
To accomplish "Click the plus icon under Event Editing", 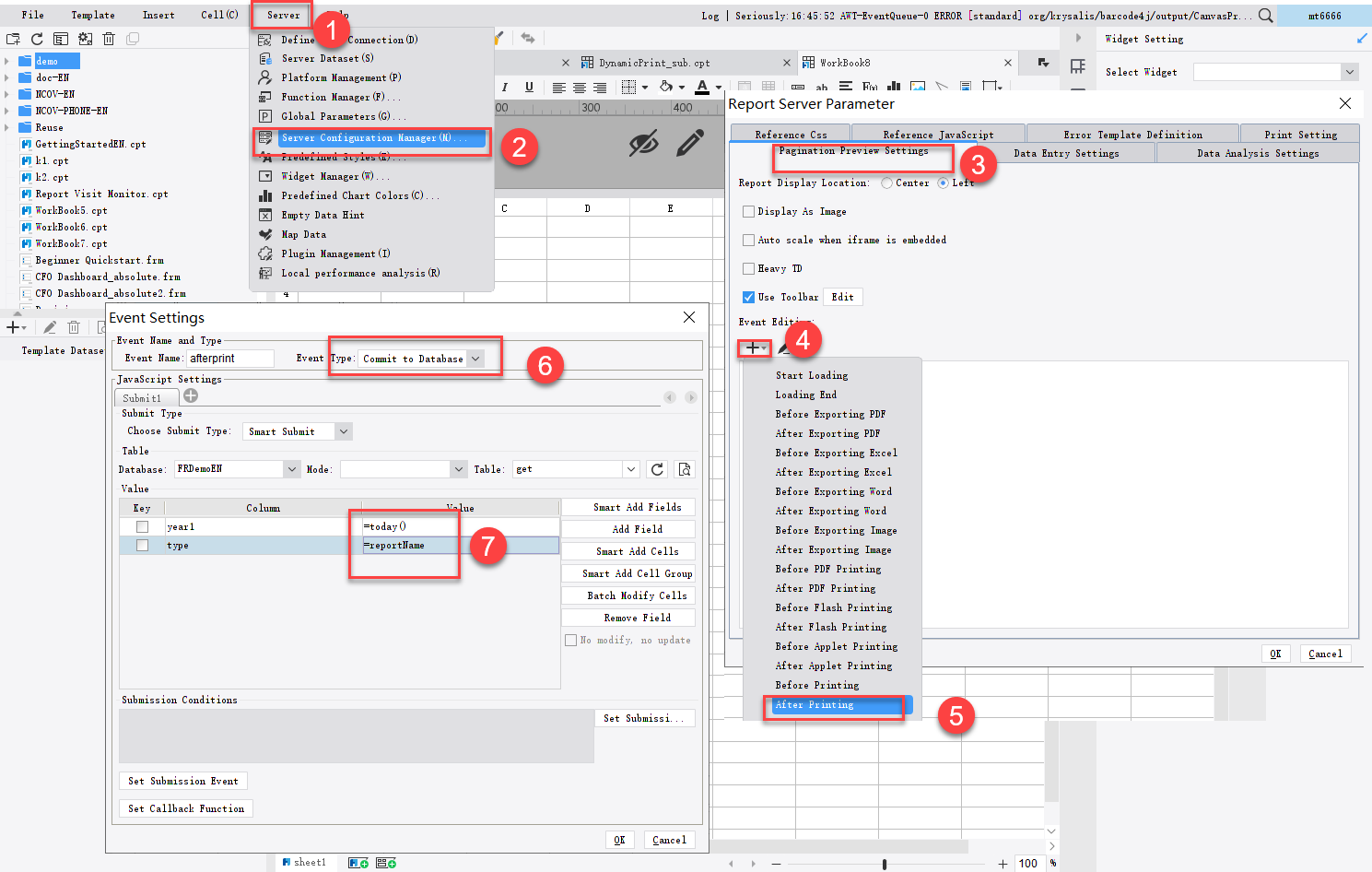I will 755,348.
